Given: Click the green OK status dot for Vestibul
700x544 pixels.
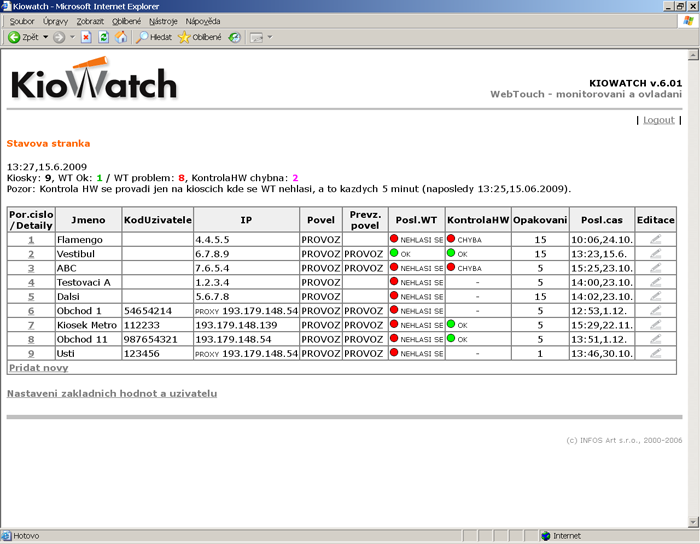Looking at the screenshot, I should pyautogui.click(x=395, y=254).
